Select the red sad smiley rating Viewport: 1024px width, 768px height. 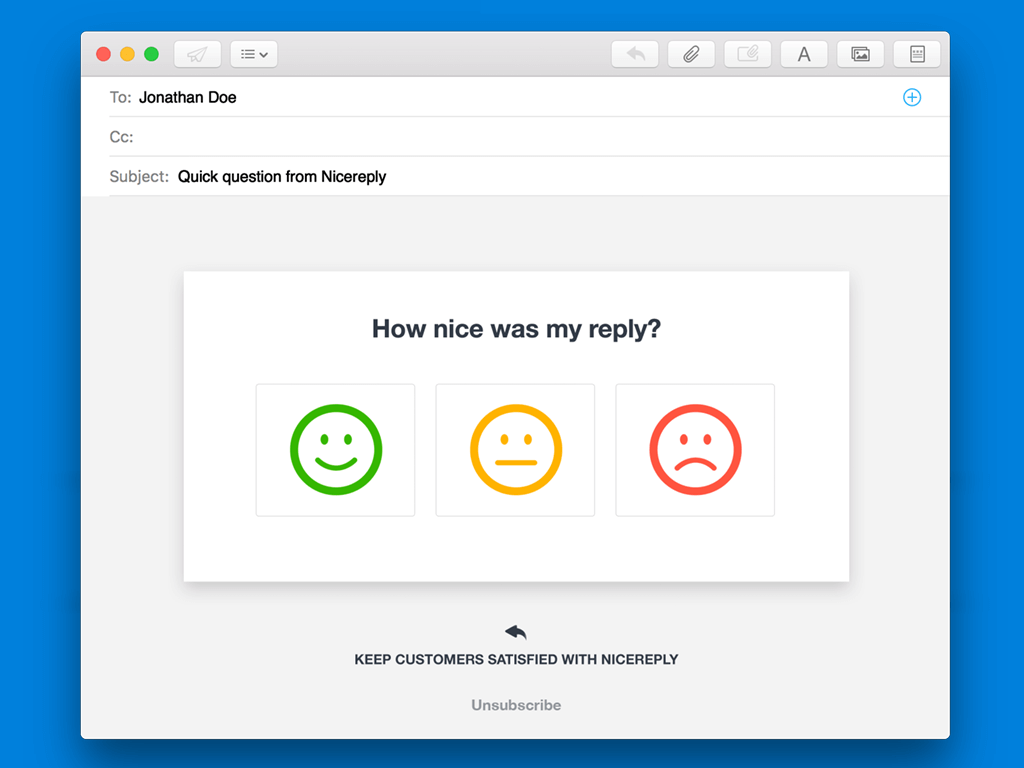pos(694,449)
